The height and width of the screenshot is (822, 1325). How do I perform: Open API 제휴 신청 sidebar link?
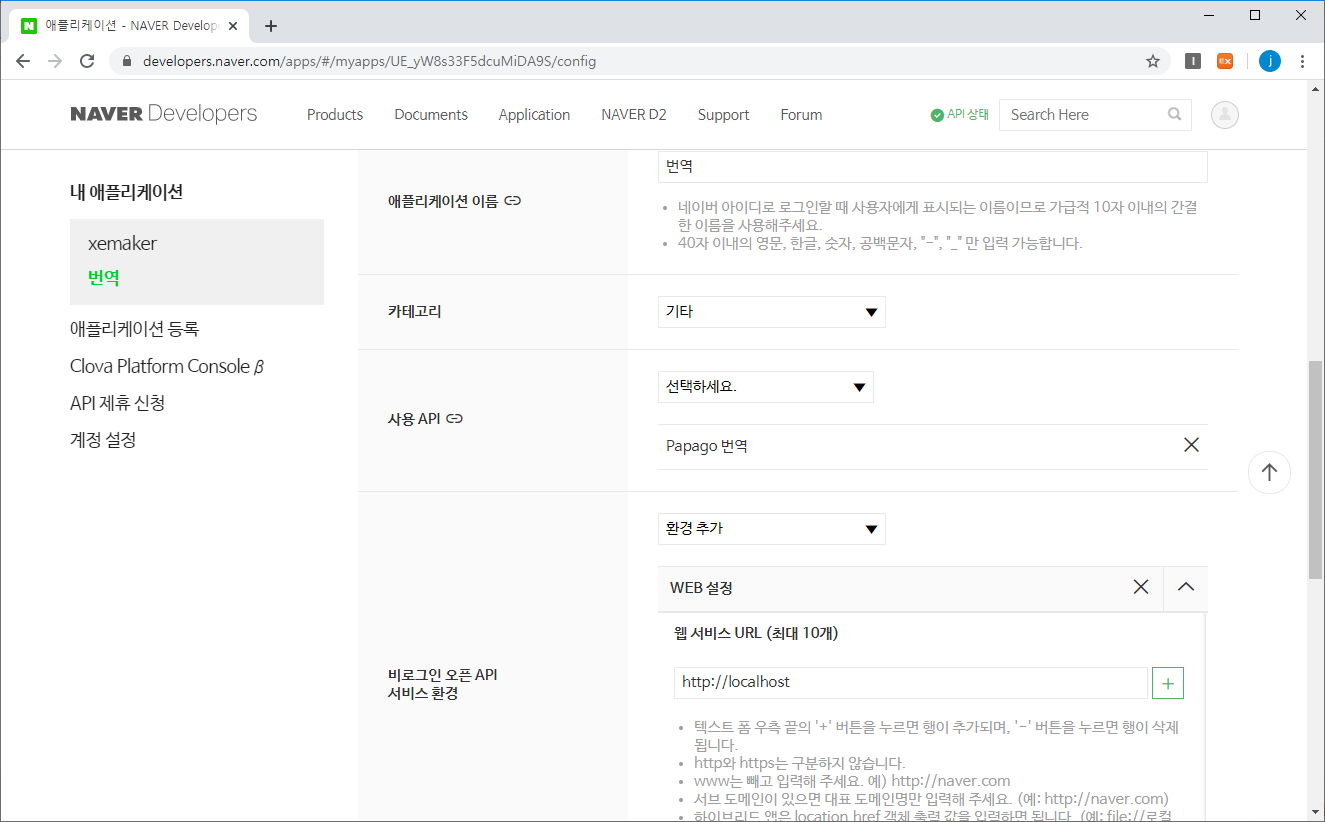click(x=118, y=403)
